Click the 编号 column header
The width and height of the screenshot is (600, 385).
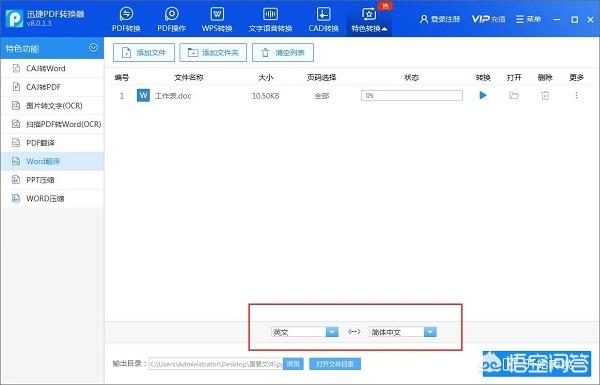click(x=122, y=77)
